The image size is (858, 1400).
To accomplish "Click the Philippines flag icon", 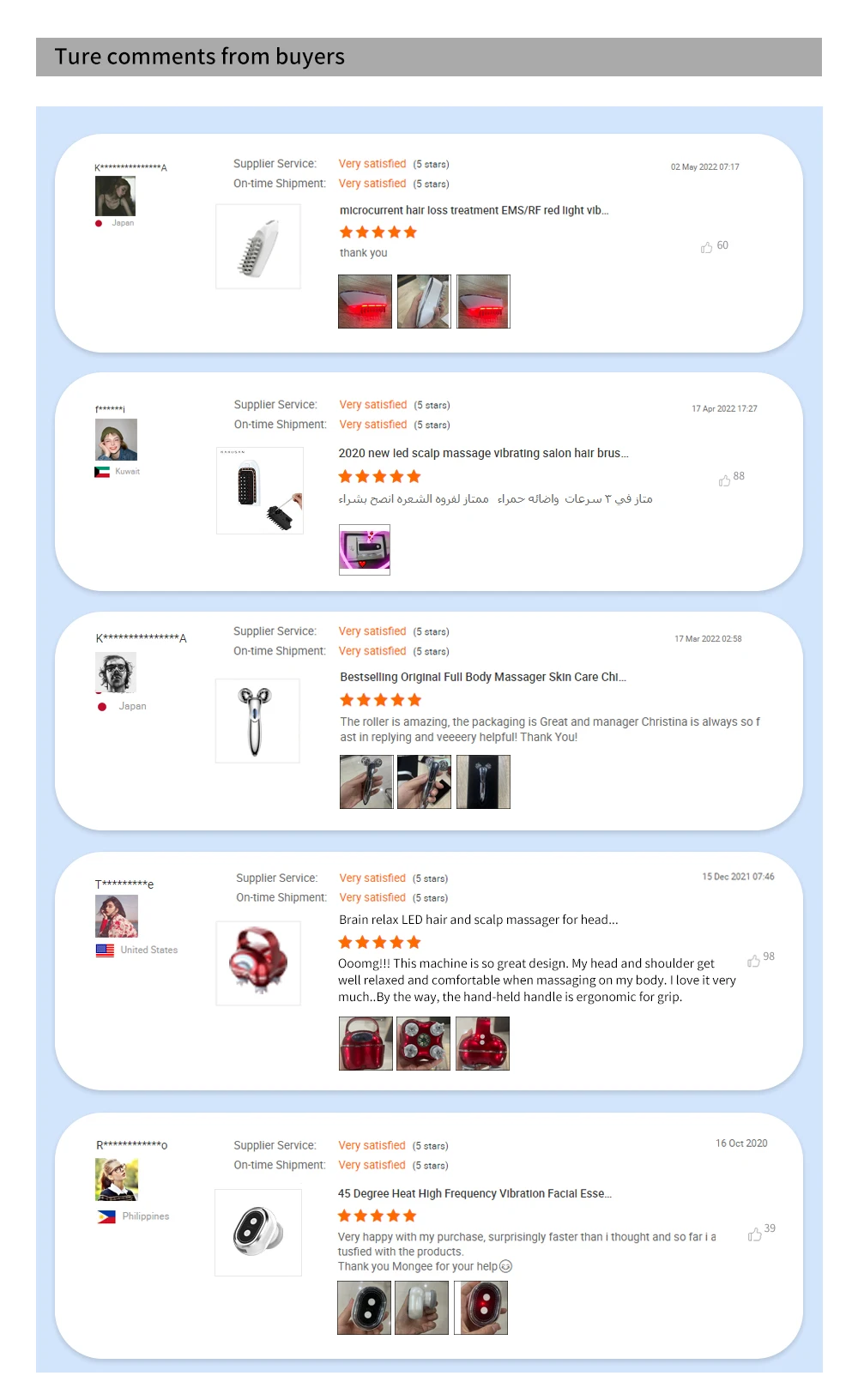I will click(x=106, y=1216).
